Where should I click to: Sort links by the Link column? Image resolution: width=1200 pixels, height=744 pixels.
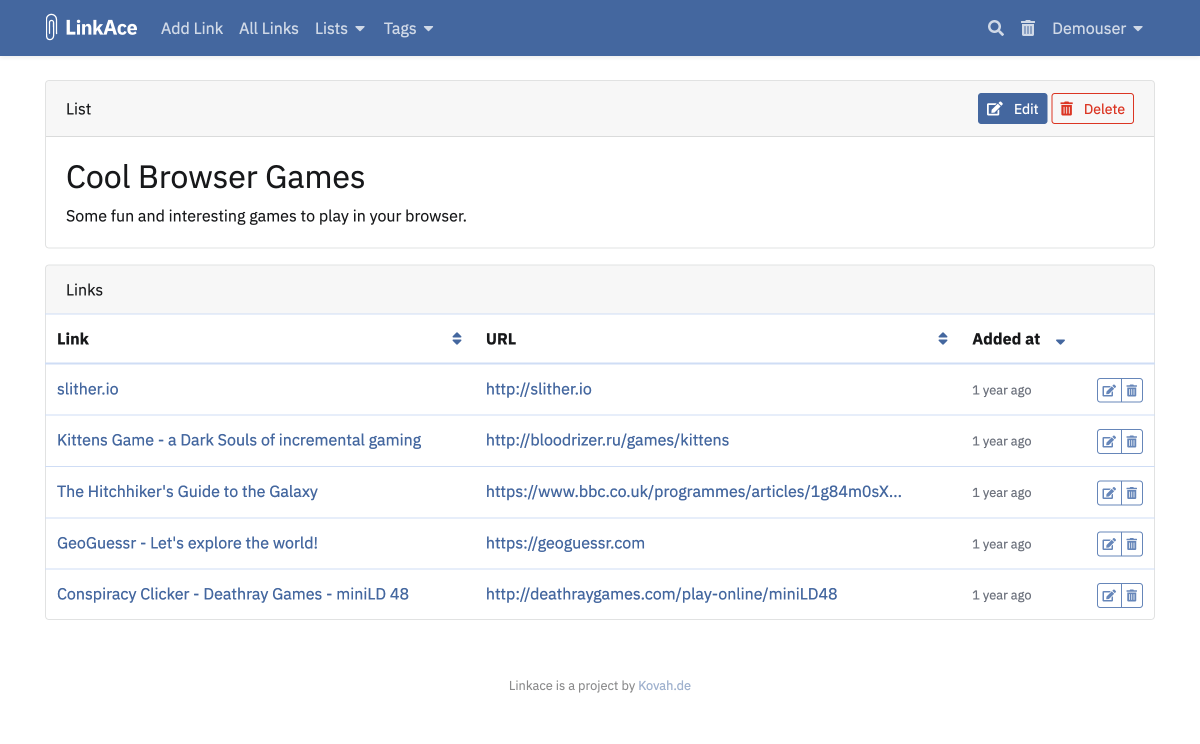[457, 339]
